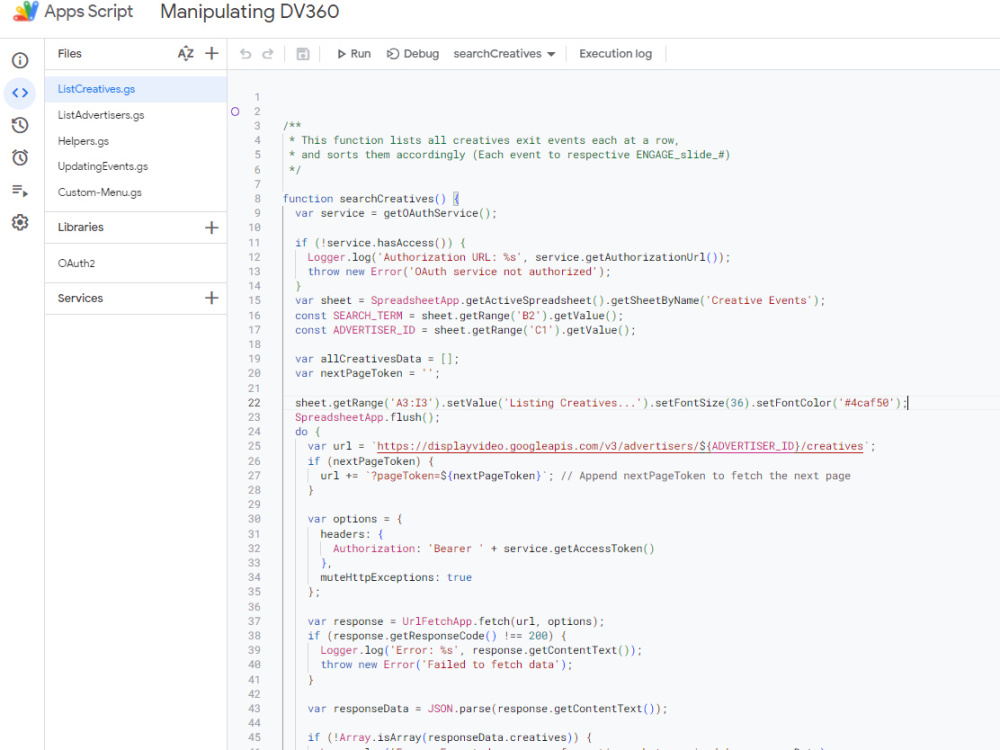Click 'var responseData = JSON.parse' line
This screenshot has width=1000, height=750.
(x=487, y=709)
